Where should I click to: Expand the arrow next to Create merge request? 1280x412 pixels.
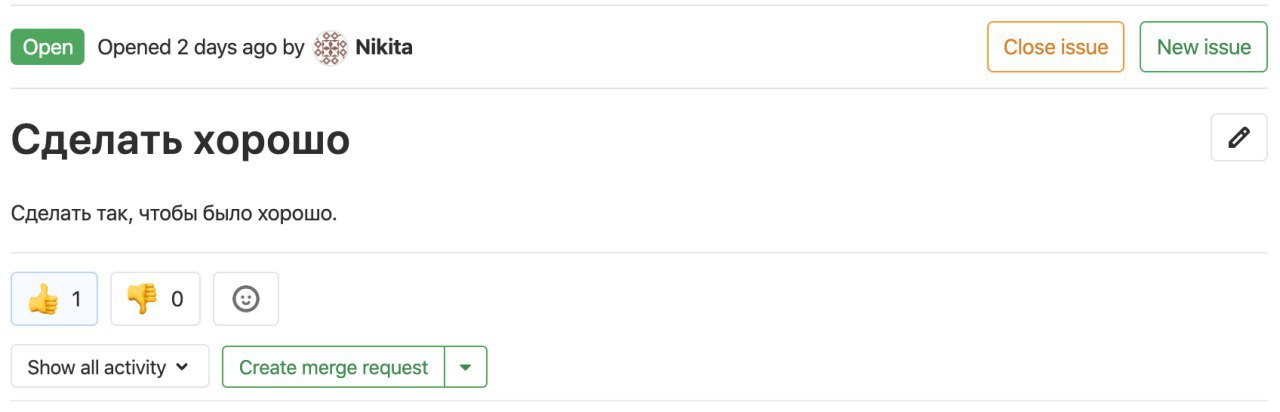pyautogui.click(x=465, y=367)
